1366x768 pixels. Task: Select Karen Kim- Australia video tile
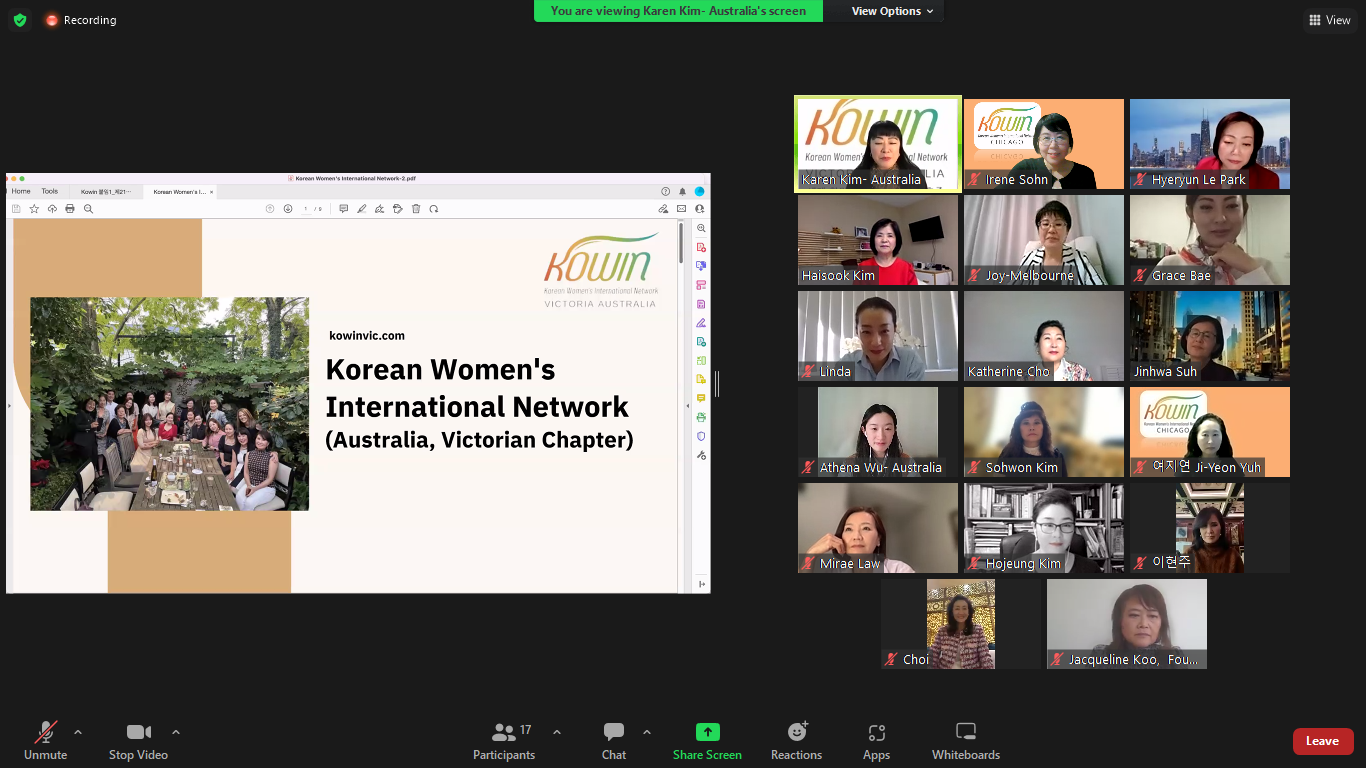(x=878, y=143)
